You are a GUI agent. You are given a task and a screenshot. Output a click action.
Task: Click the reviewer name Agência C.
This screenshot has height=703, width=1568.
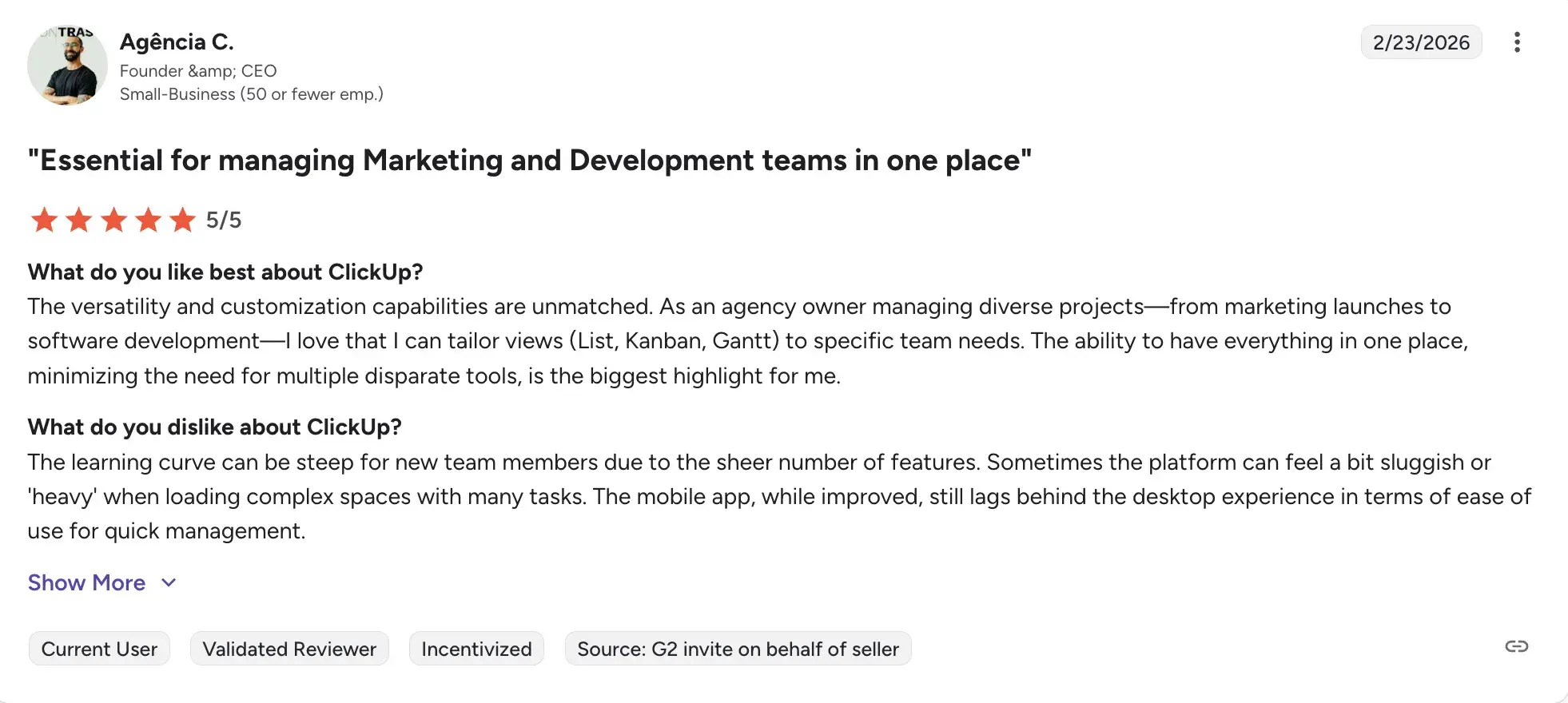[x=177, y=42]
